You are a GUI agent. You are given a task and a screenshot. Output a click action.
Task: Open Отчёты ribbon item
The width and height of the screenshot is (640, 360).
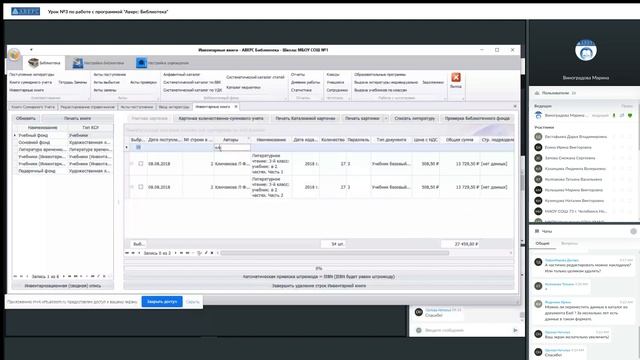click(x=298, y=75)
